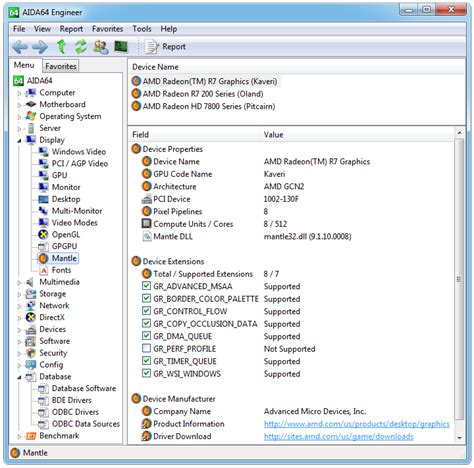Open the View menu
The height and width of the screenshot is (468, 474).
point(42,29)
